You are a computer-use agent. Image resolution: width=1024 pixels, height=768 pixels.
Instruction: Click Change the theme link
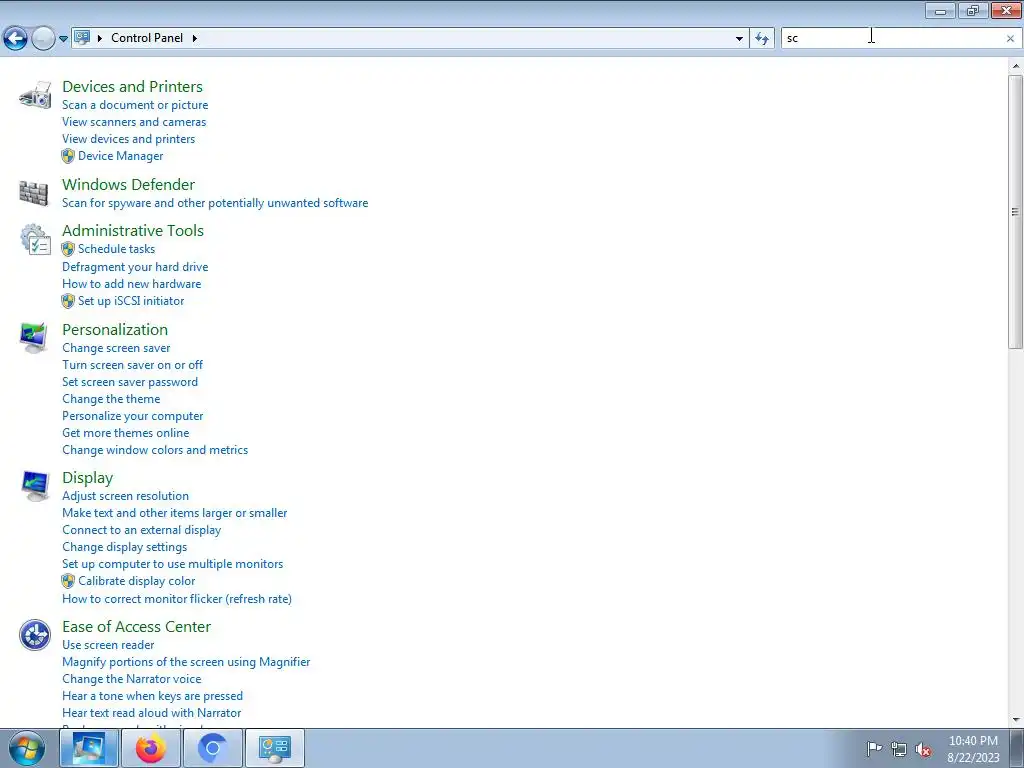point(111,399)
